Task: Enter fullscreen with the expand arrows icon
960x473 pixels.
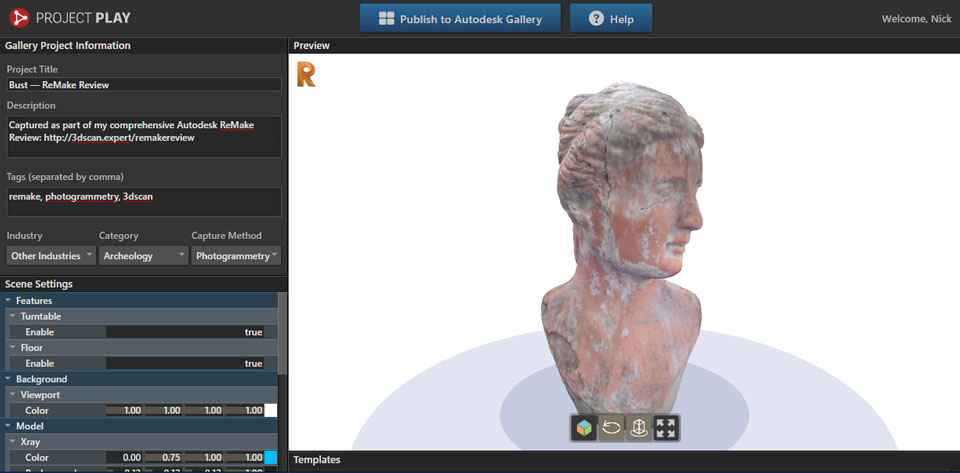Action: [x=666, y=428]
